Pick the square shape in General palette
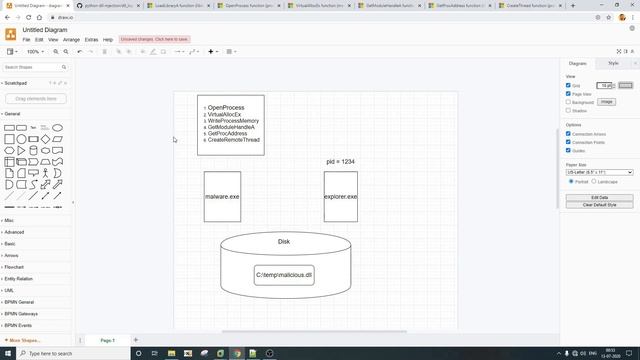Viewport: 640px width, 360px height. coord(9,139)
